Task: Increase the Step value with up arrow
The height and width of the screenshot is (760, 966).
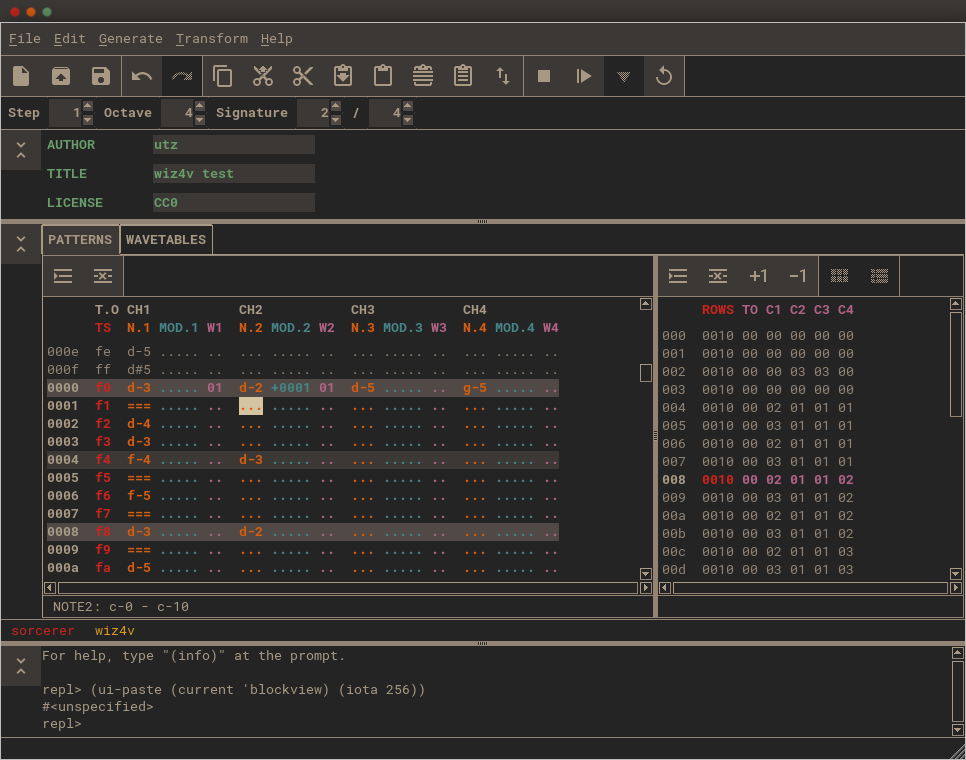Action: click(x=88, y=106)
